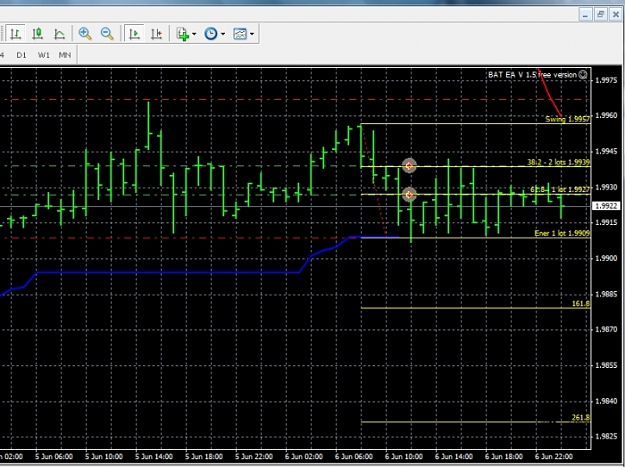
Task: Close the chart window
Action: (x=615, y=15)
